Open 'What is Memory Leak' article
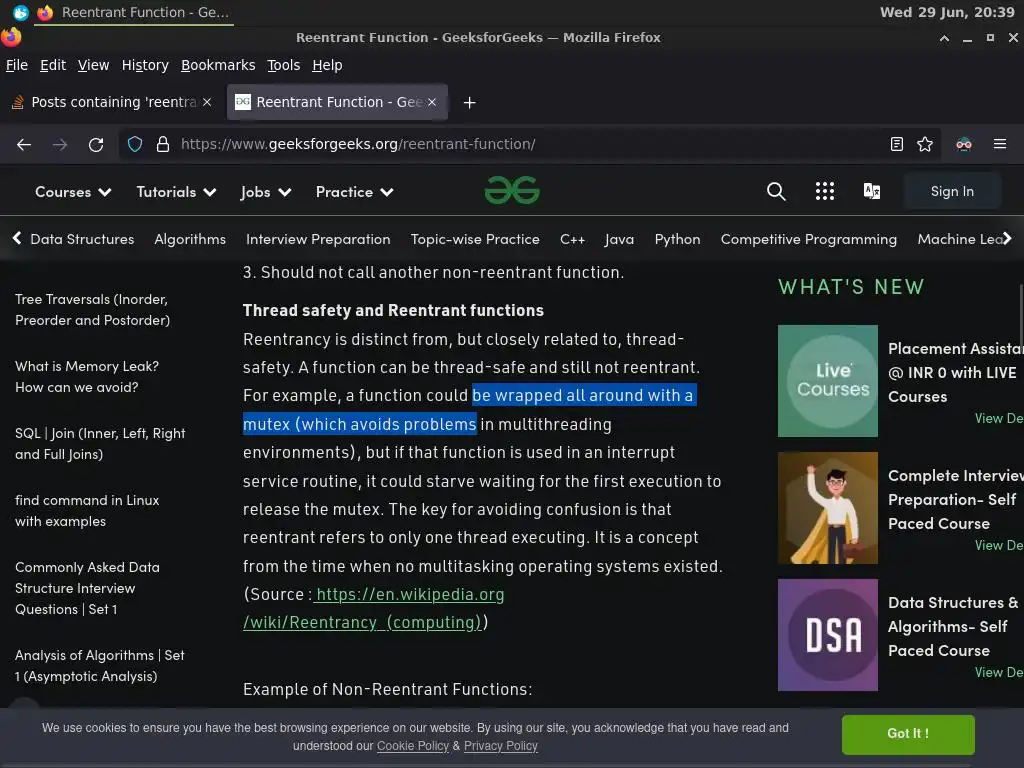This screenshot has height=768, width=1024. [87, 377]
